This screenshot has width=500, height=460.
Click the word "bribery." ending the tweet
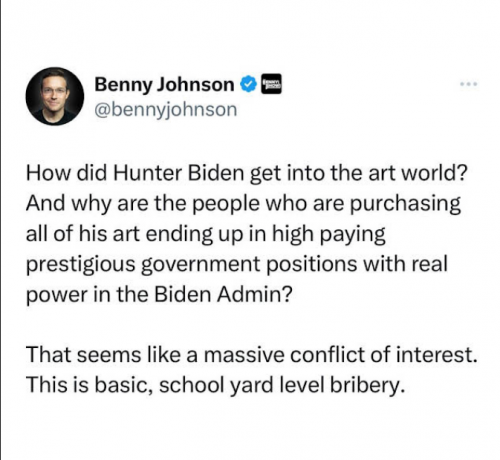[368, 385]
